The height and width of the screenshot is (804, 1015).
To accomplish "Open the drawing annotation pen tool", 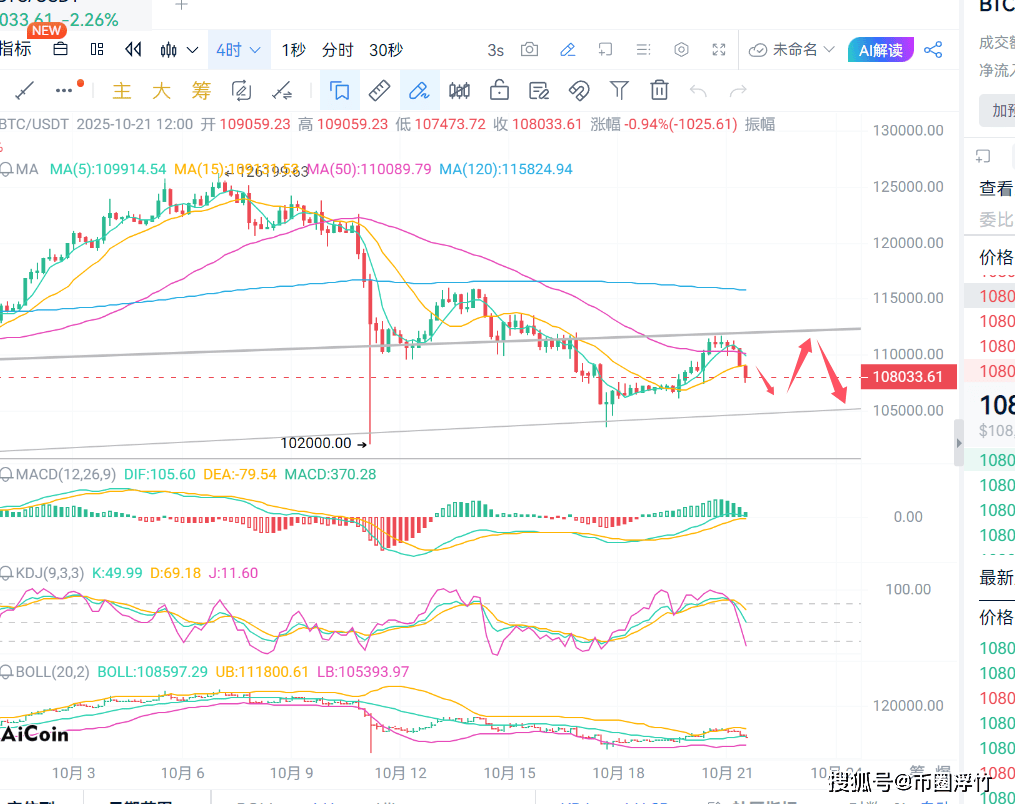I will pyautogui.click(x=568, y=49).
